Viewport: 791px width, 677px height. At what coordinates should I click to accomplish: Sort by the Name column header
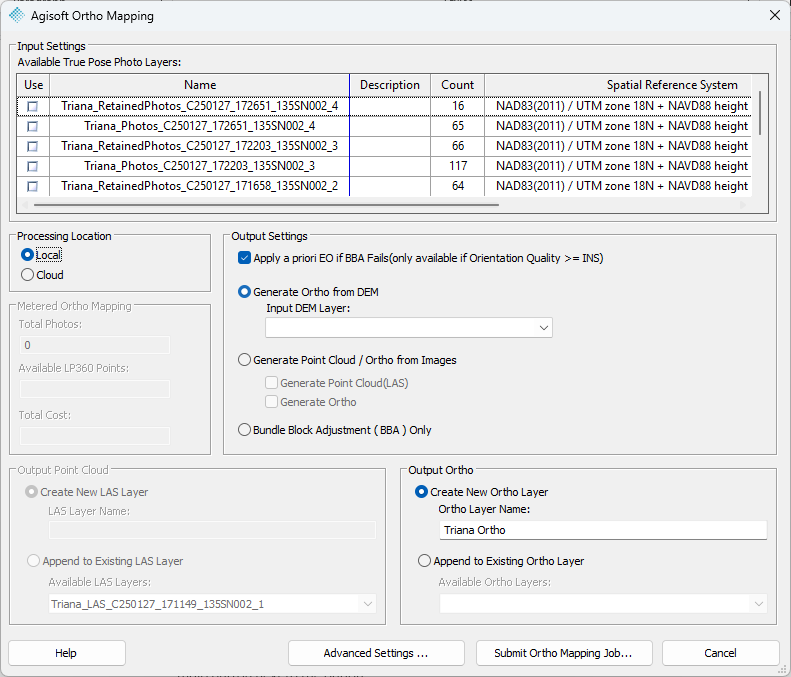coord(200,85)
